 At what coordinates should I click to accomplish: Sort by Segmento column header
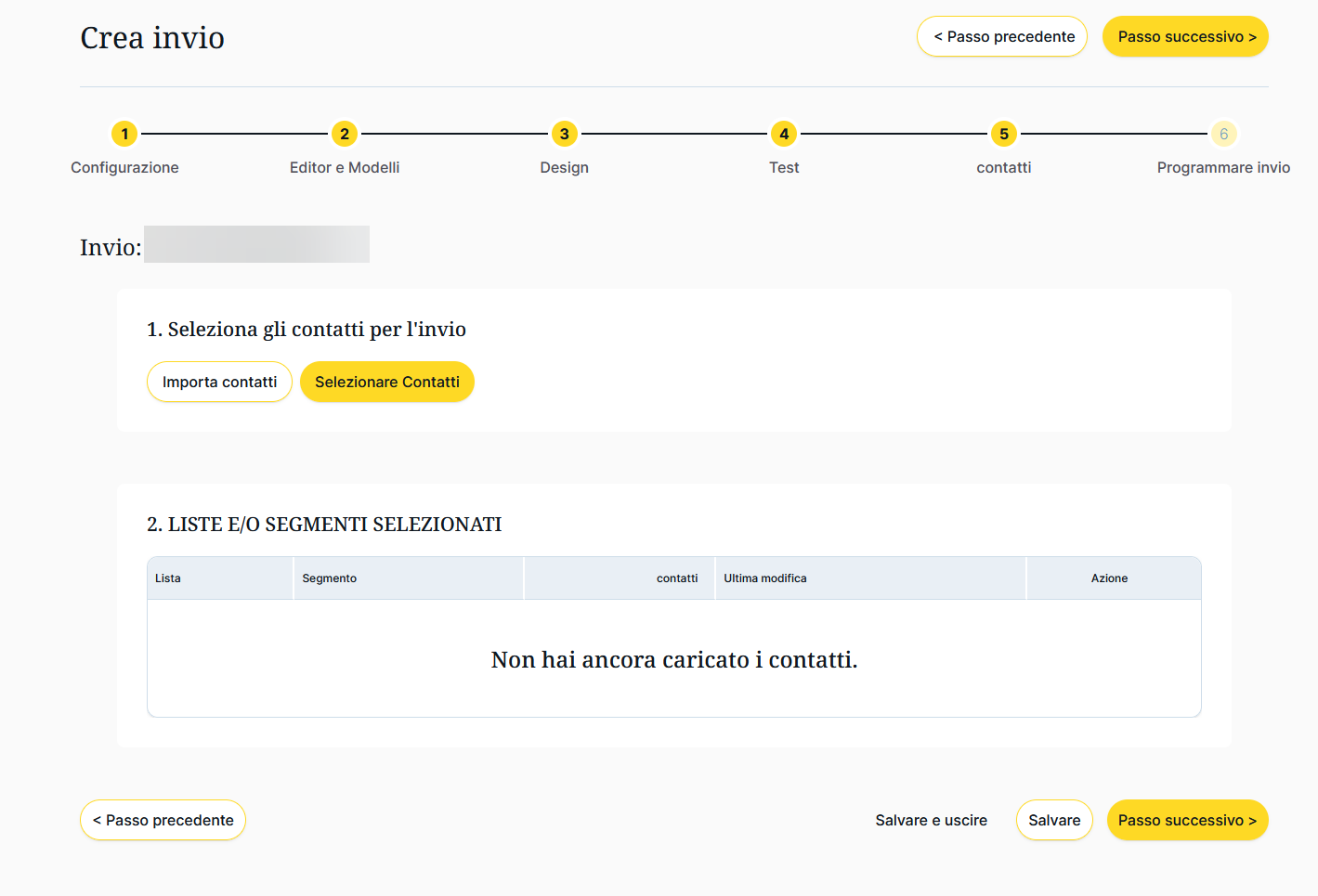330,578
